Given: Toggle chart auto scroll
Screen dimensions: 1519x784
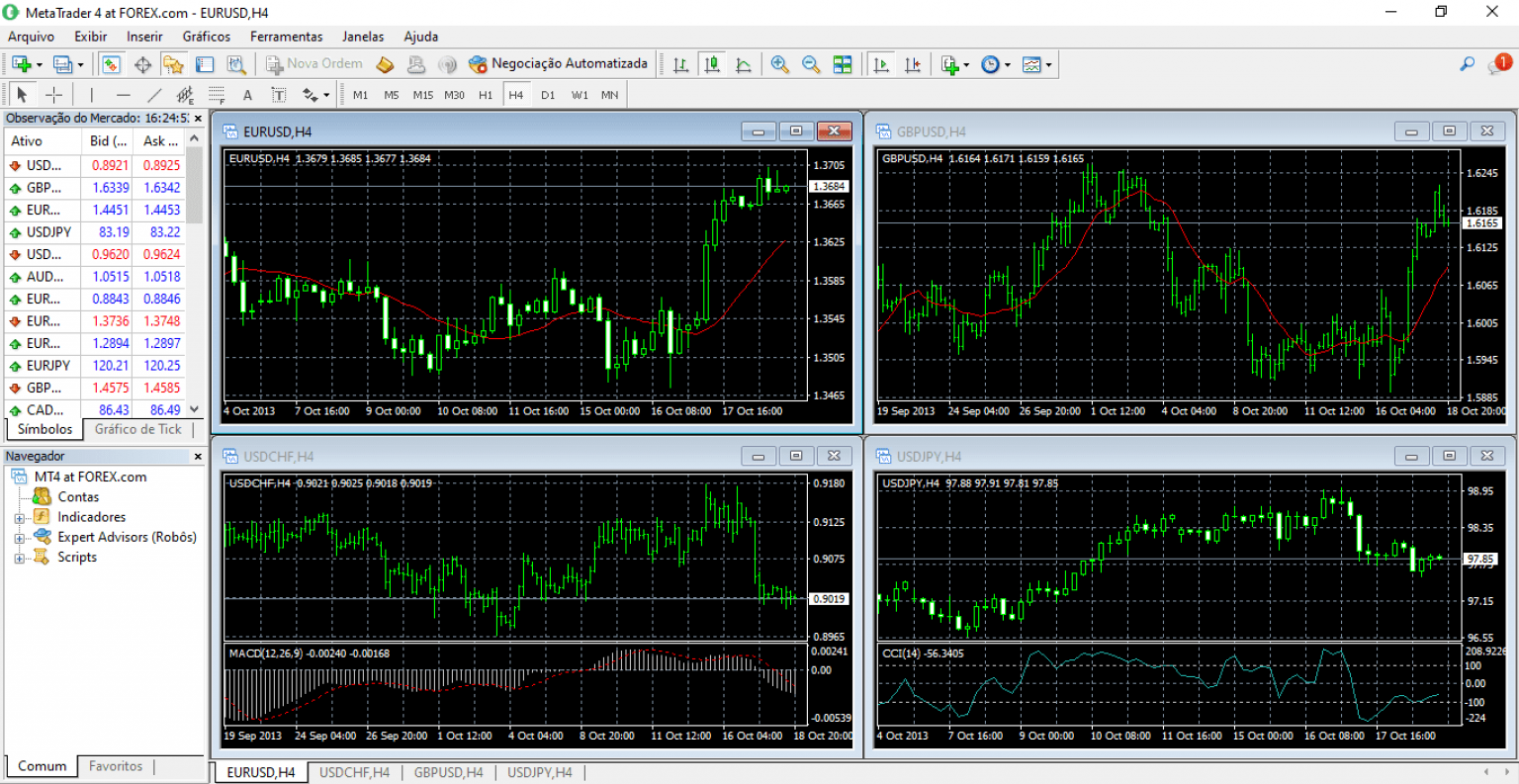Looking at the screenshot, I should point(881,63).
